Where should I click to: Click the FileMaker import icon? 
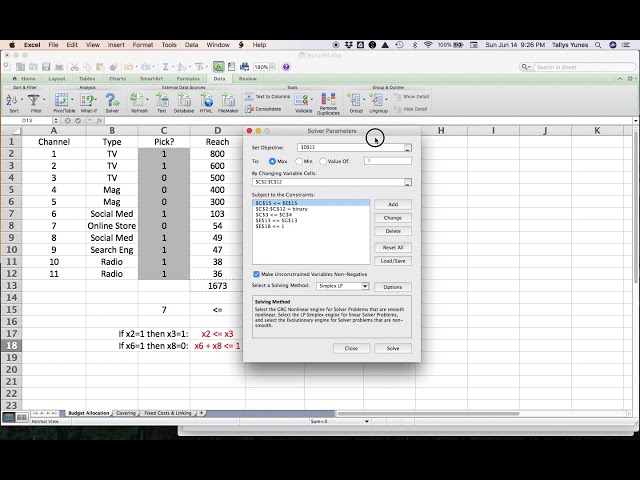point(228,100)
